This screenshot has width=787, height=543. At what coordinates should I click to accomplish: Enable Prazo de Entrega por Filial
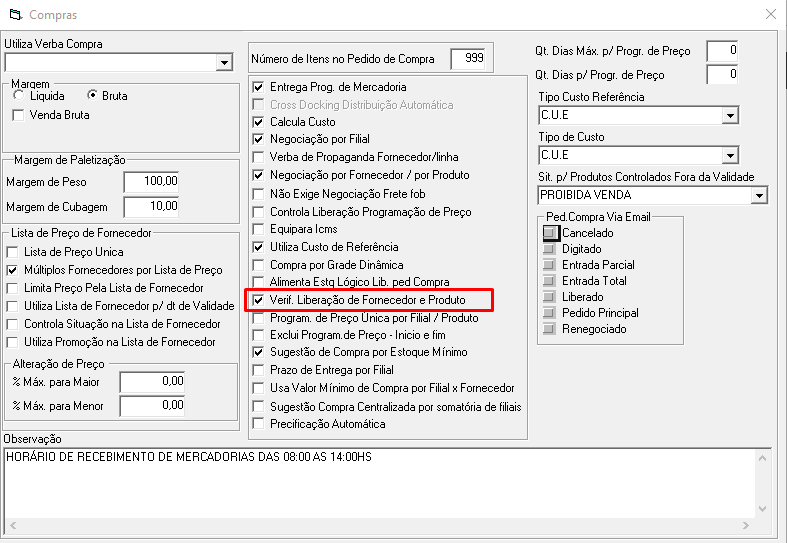[258, 370]
